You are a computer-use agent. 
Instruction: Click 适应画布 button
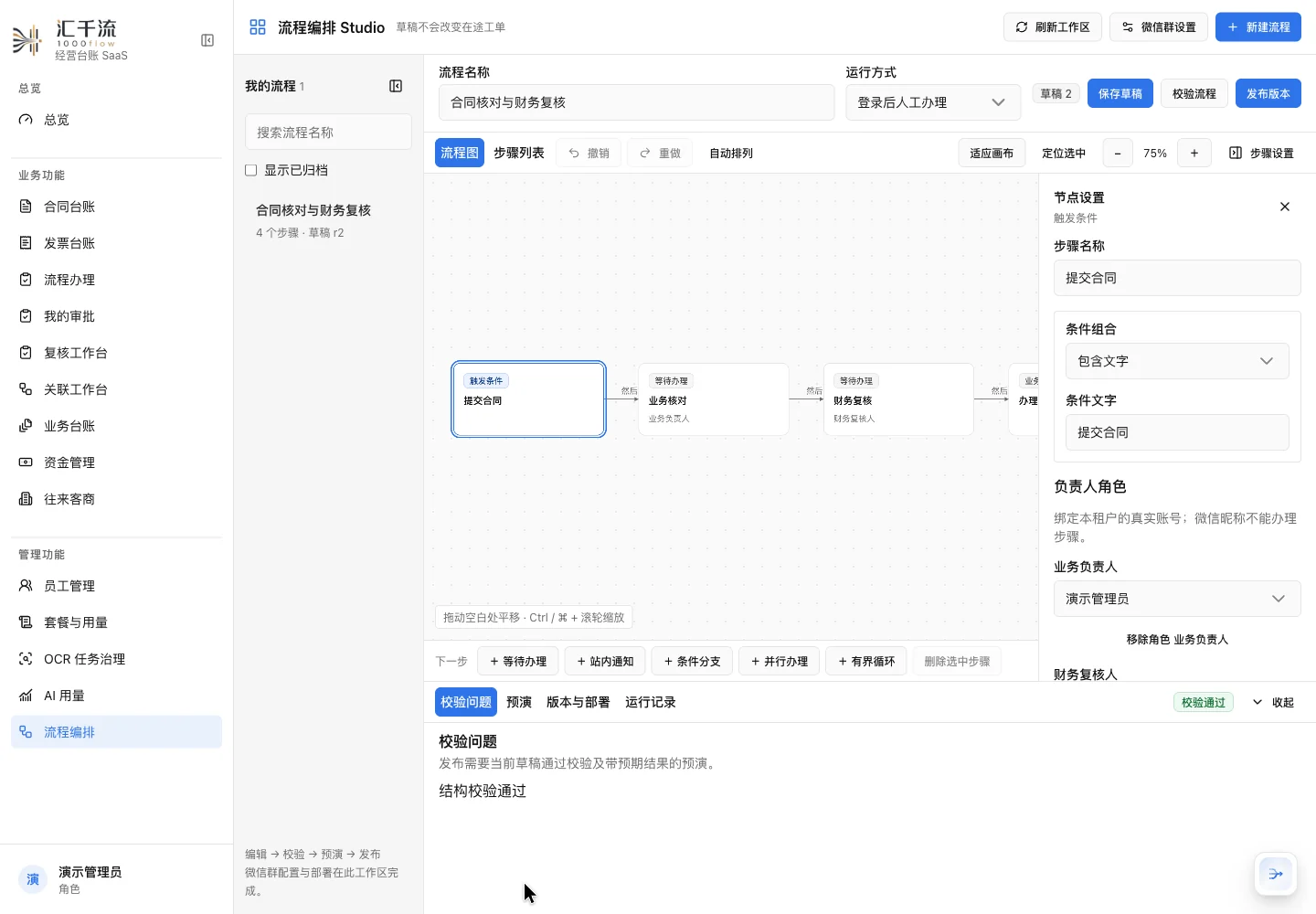pyautogui.click(x=992, y=154)
